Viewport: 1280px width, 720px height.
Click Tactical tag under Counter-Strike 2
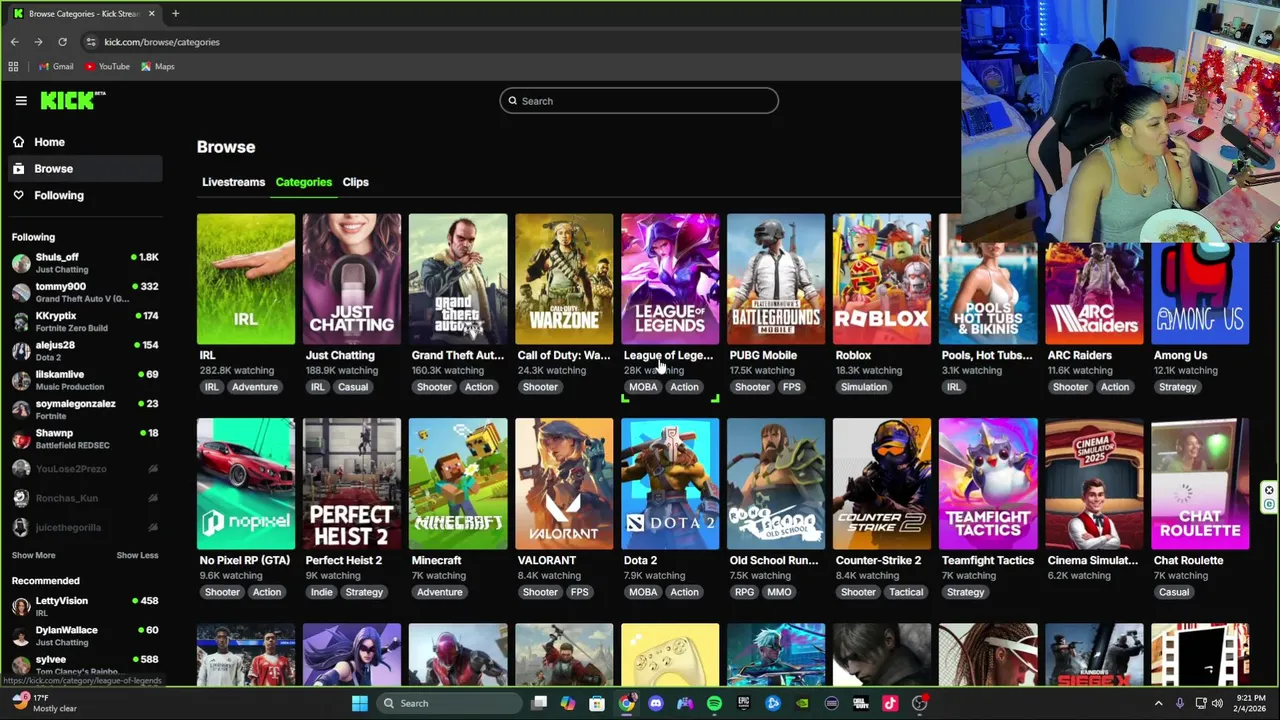[x=906, y=592]
